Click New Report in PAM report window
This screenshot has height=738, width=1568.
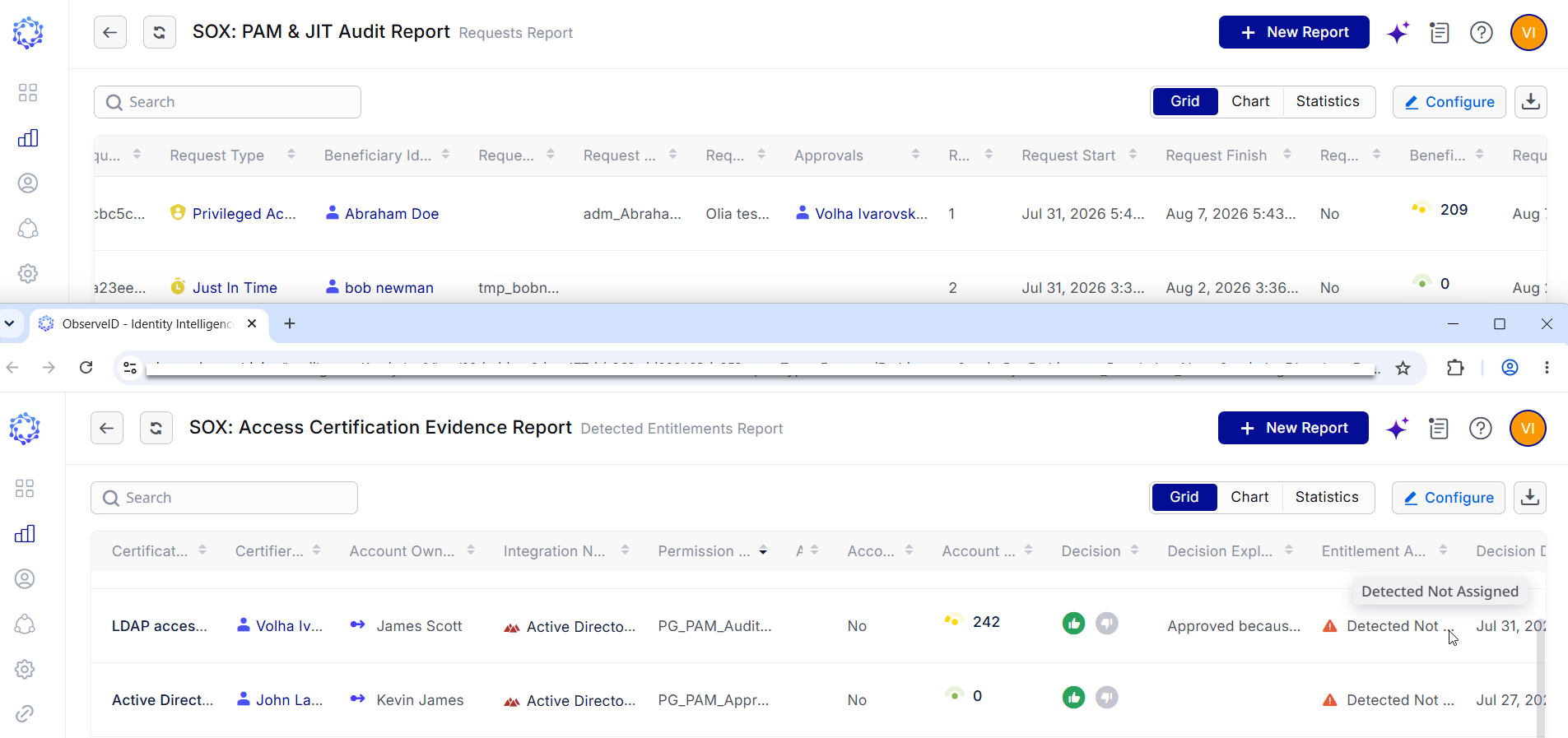pos(1294,32)
